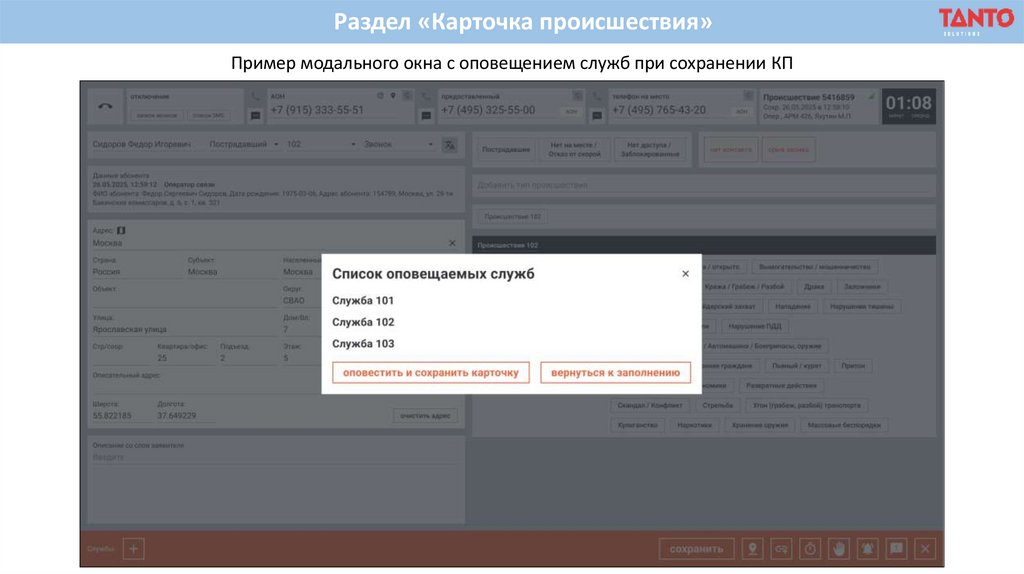This screenshot has height=574, width=1024.
Task: Click the phone icon beside 'телефон на месте'
Action: coord(597,97)
